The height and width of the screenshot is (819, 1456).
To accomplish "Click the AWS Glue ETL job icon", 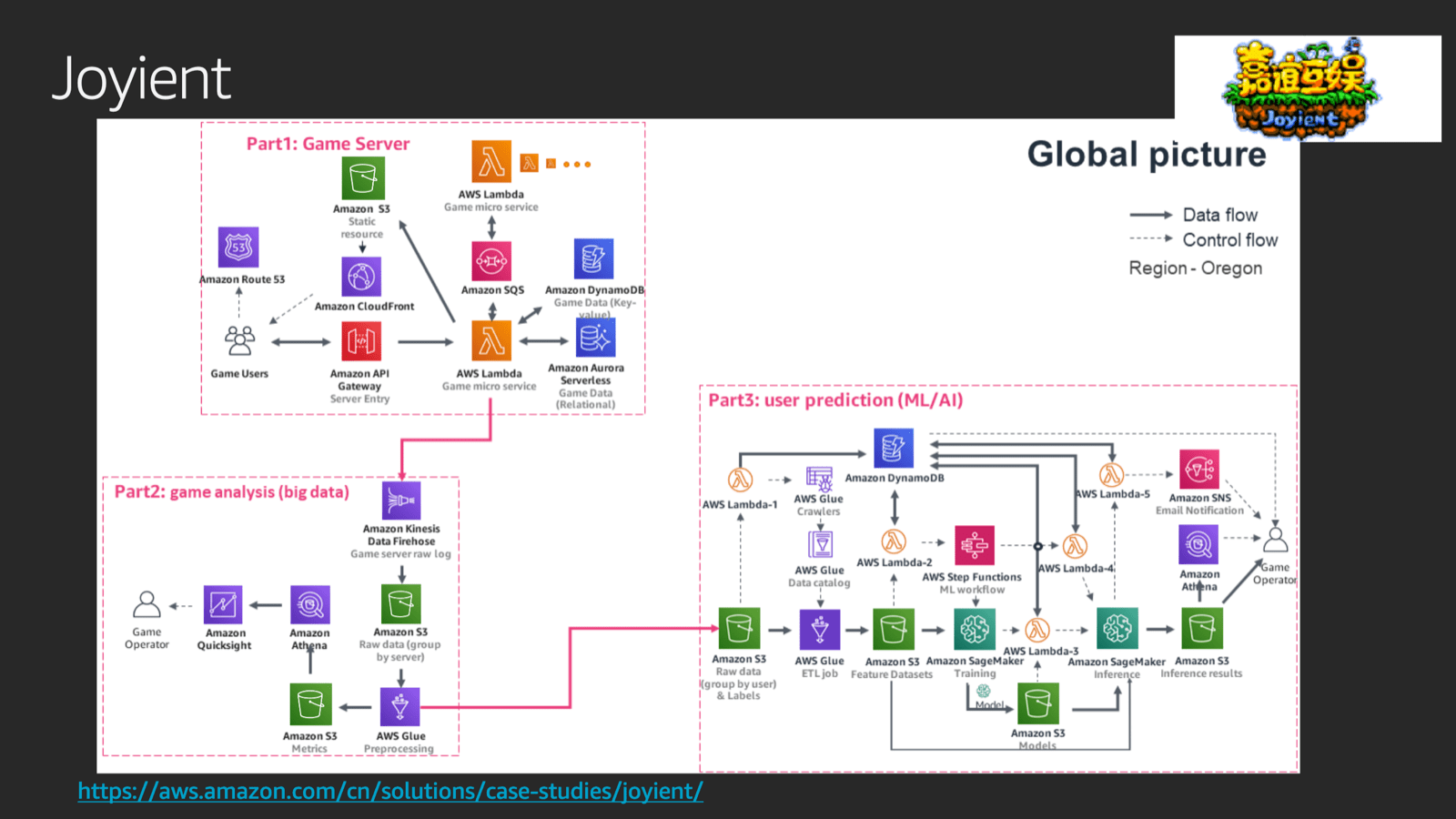I will click(820, 630).
